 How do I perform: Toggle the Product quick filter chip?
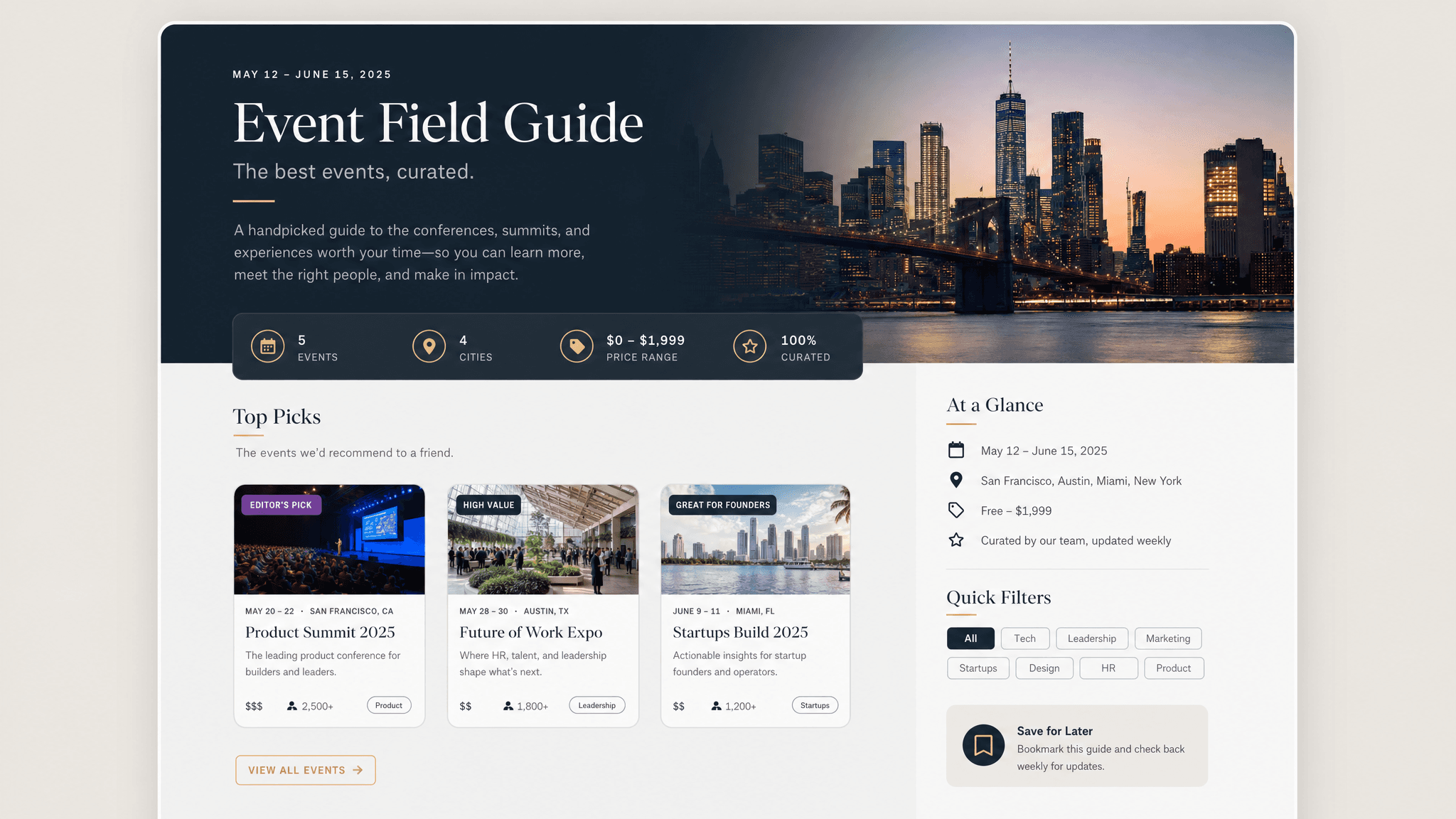coord(1174,668)
